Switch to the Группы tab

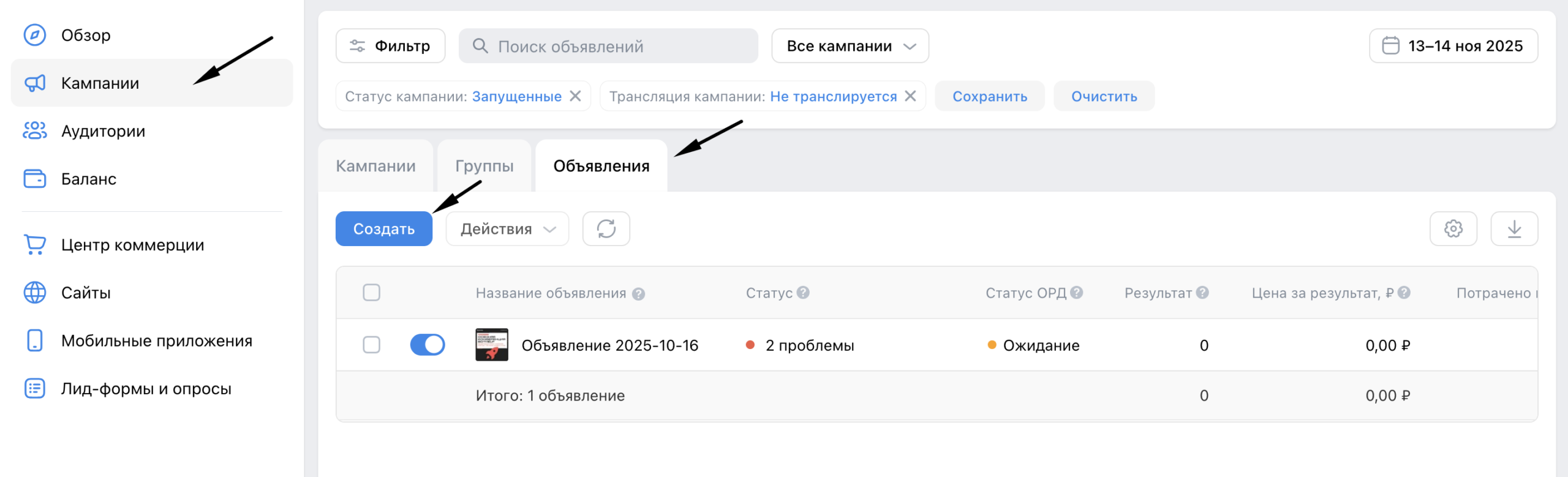[484, 166]
